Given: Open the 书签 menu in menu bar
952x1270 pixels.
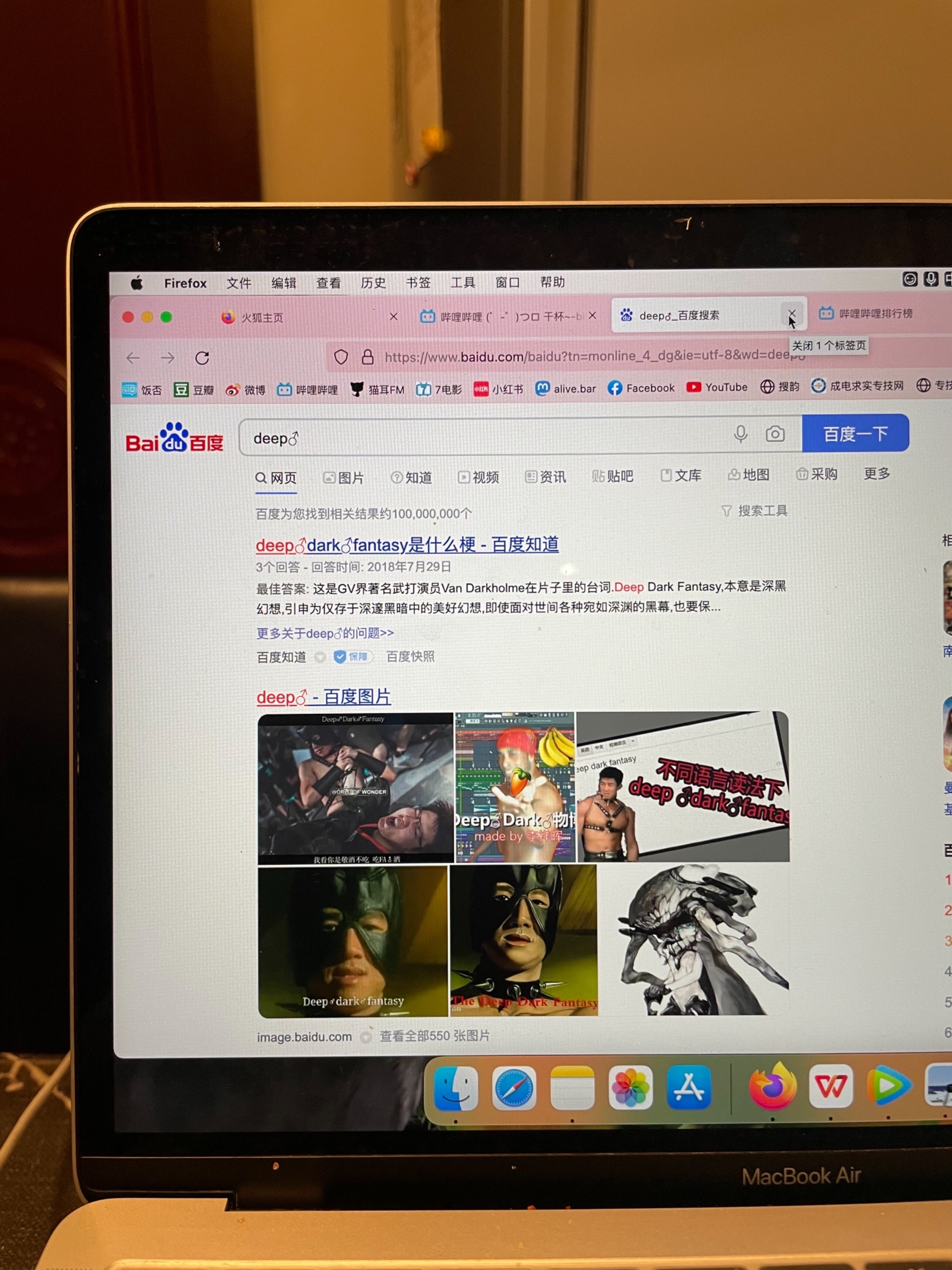Looking at the screenshot, I should click(x=418, y=282).
